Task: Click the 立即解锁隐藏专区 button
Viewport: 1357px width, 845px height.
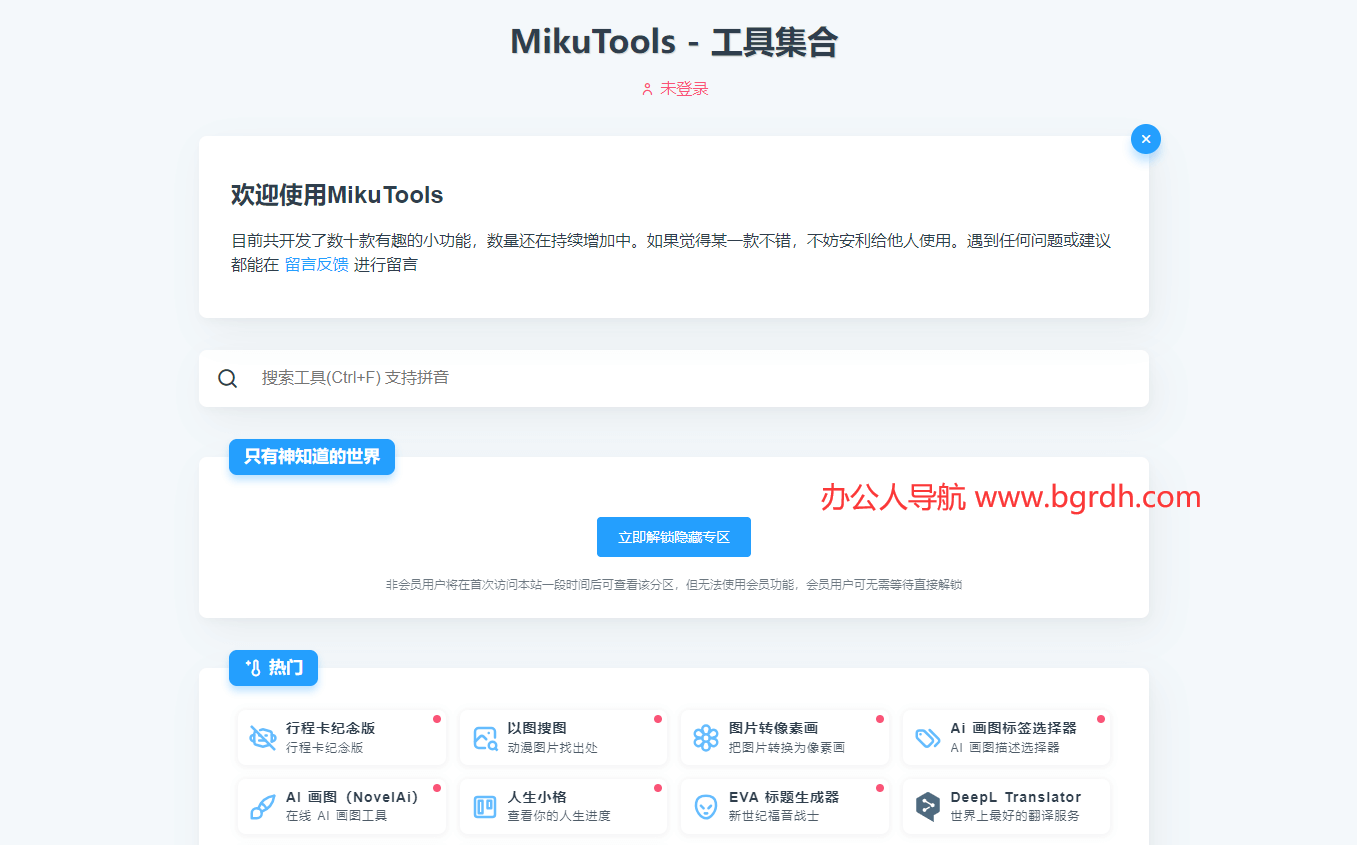Action: coord(674,537)
